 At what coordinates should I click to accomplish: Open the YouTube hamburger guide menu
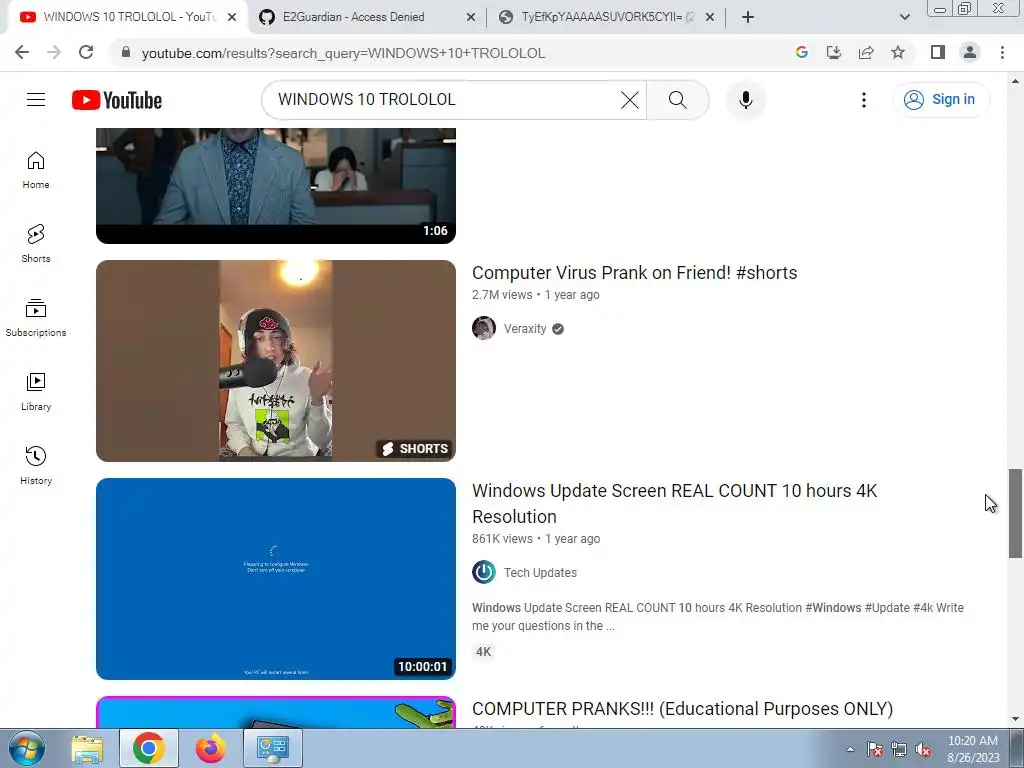coord(36,100)
